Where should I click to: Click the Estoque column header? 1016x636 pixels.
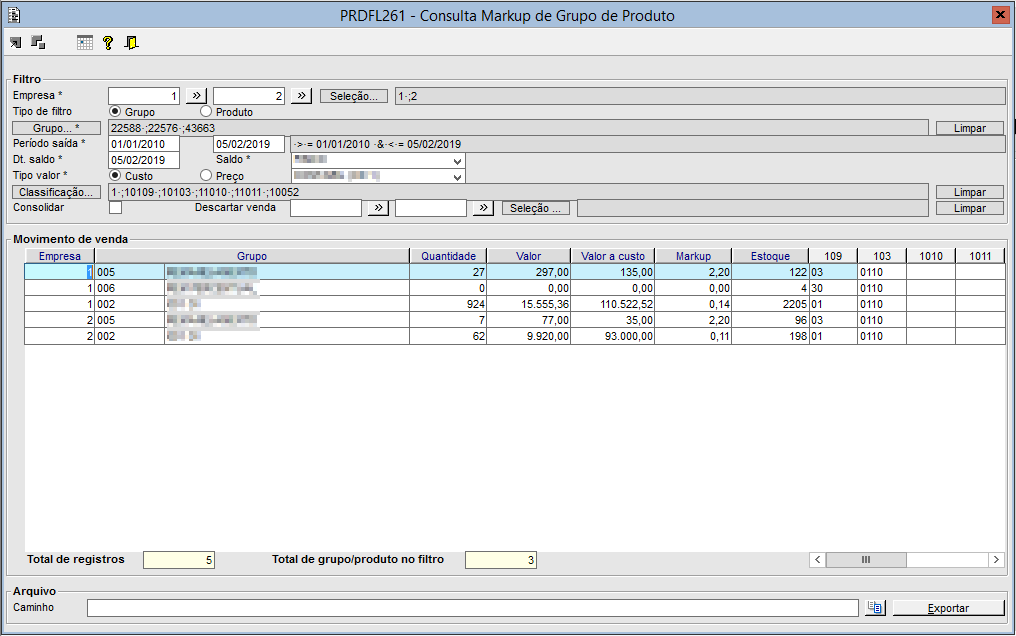tap(770, 256)
